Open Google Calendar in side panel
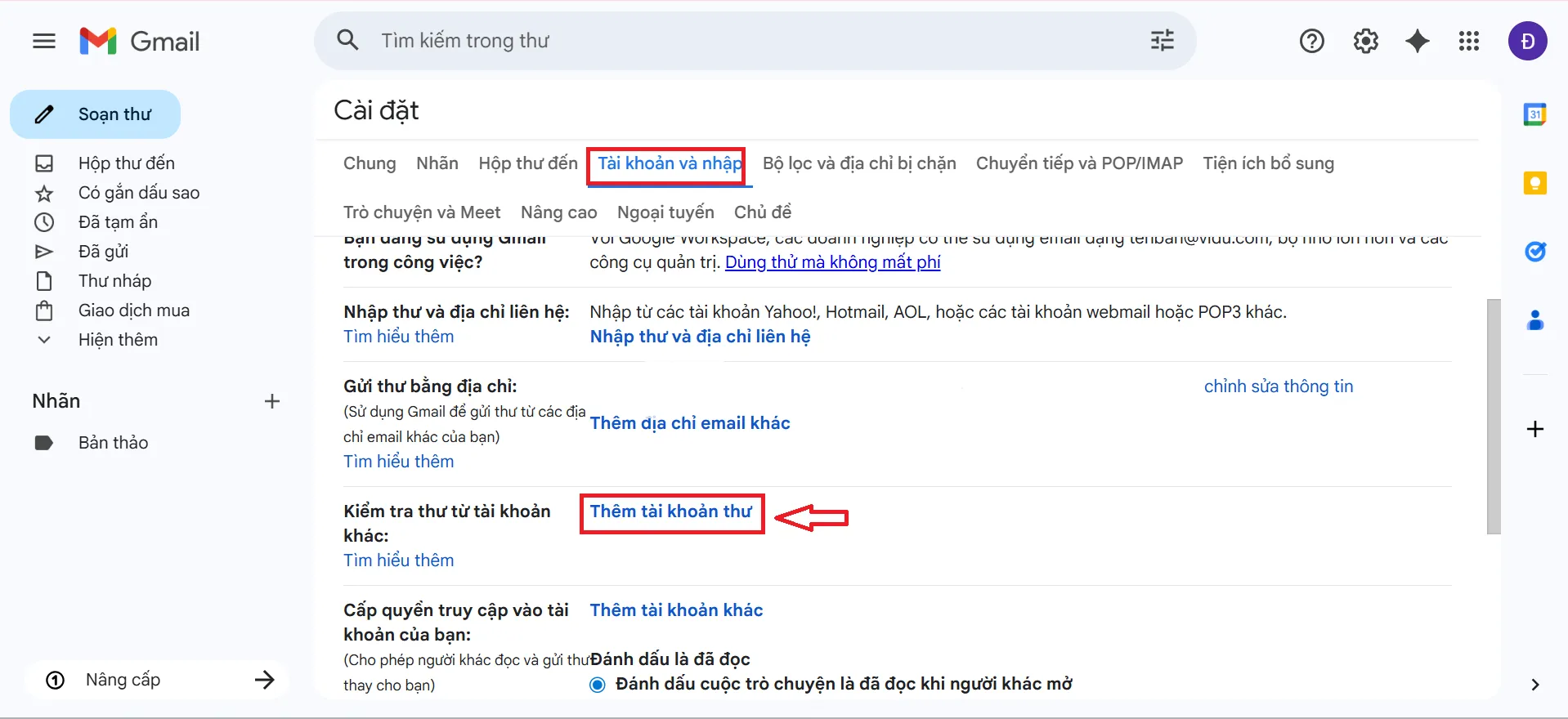The width and height of the screenshot is (1568, 719). point(1534,115)
